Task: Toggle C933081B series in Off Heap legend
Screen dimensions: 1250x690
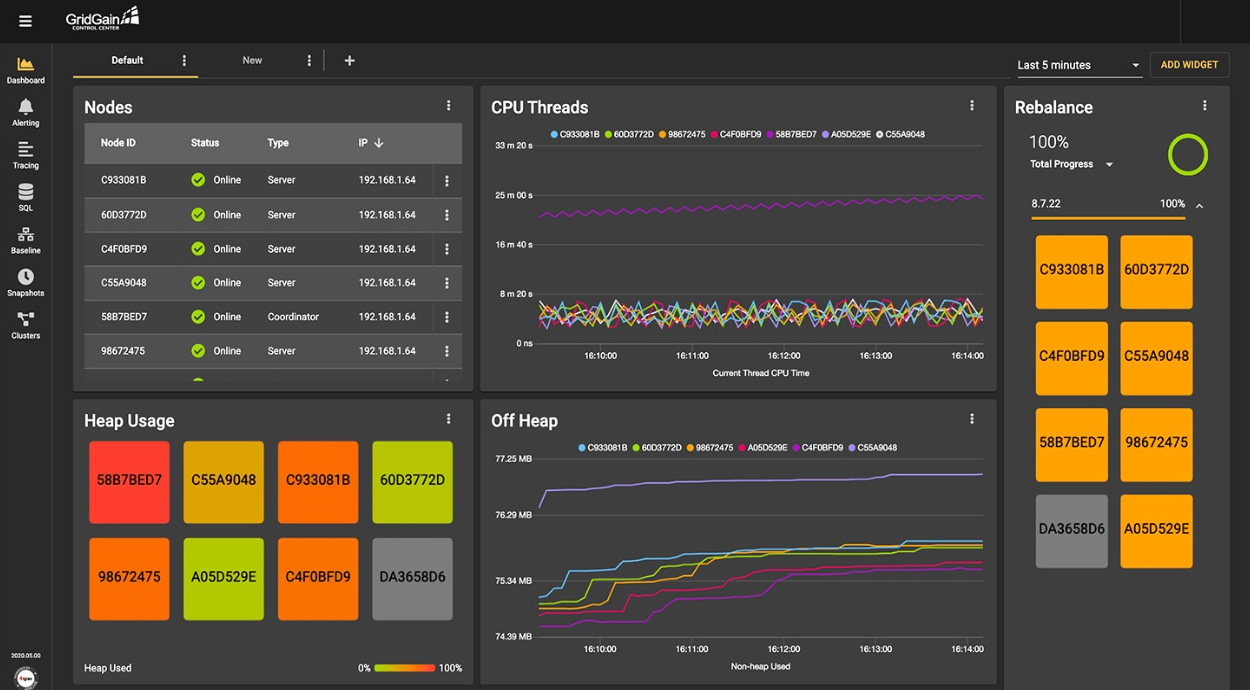Action: 604,448
